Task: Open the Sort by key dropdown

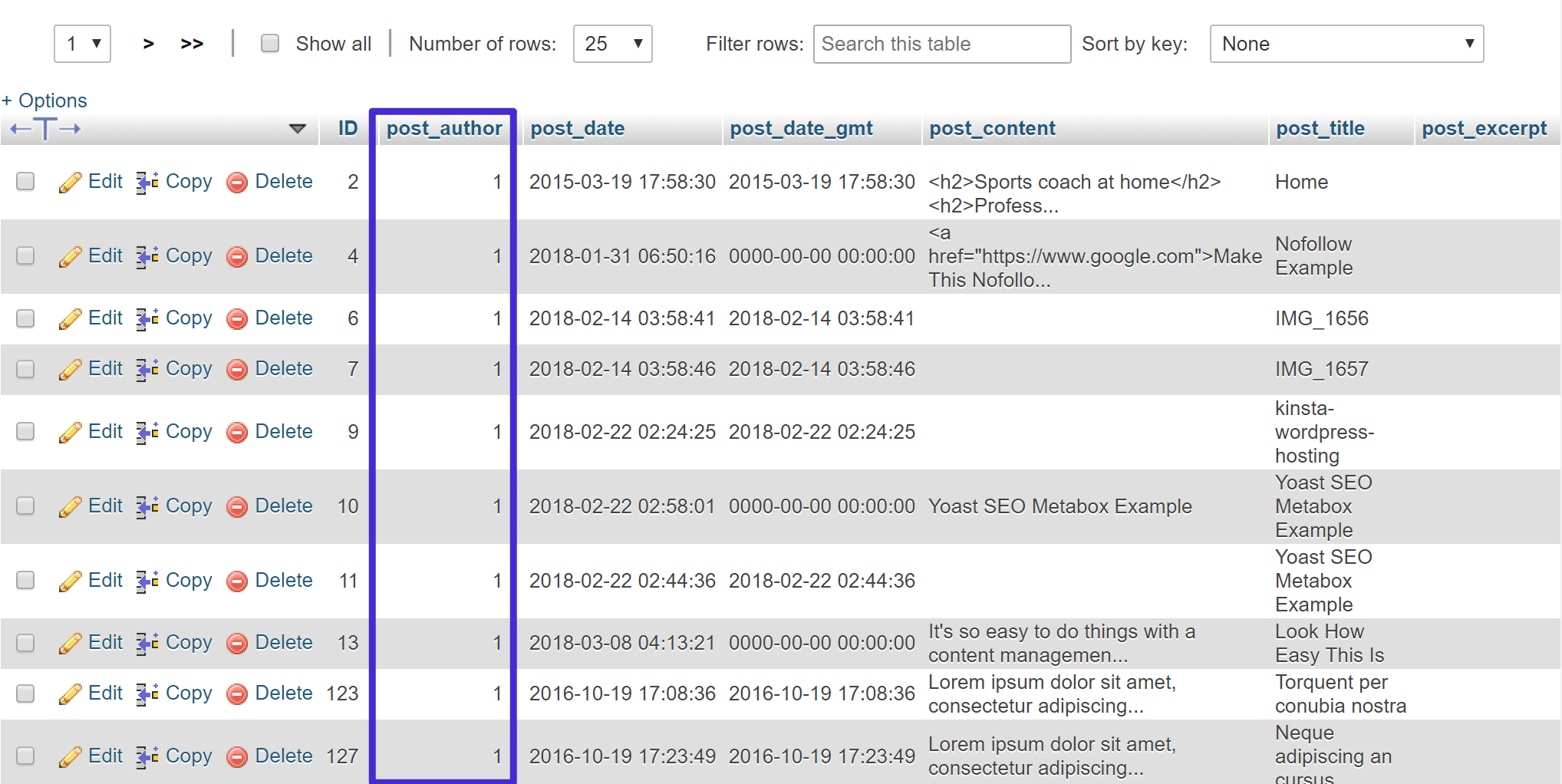Action: click(x=1347, y=44)
